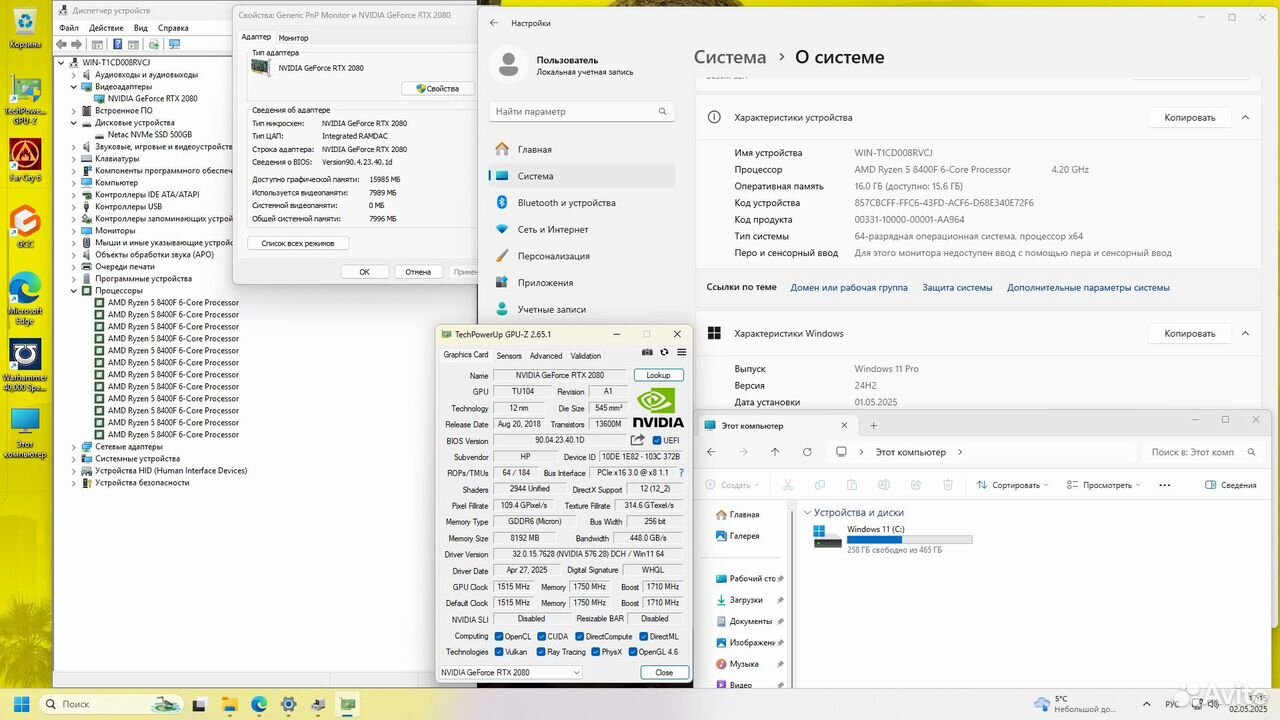Viewport: 1280px width, 720px height.
Task: Collapse Процессоры node in Device Manager
Action: 73,291
